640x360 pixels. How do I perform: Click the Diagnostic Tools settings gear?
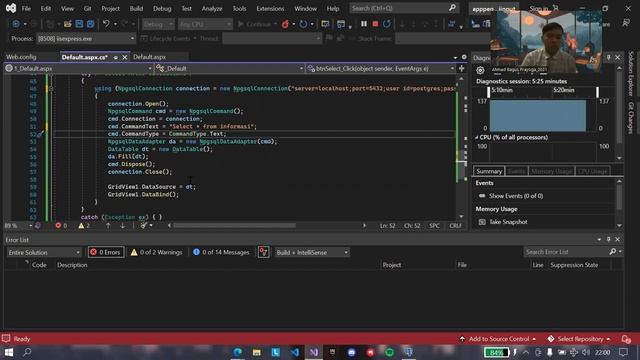click(x=480, y=70)
